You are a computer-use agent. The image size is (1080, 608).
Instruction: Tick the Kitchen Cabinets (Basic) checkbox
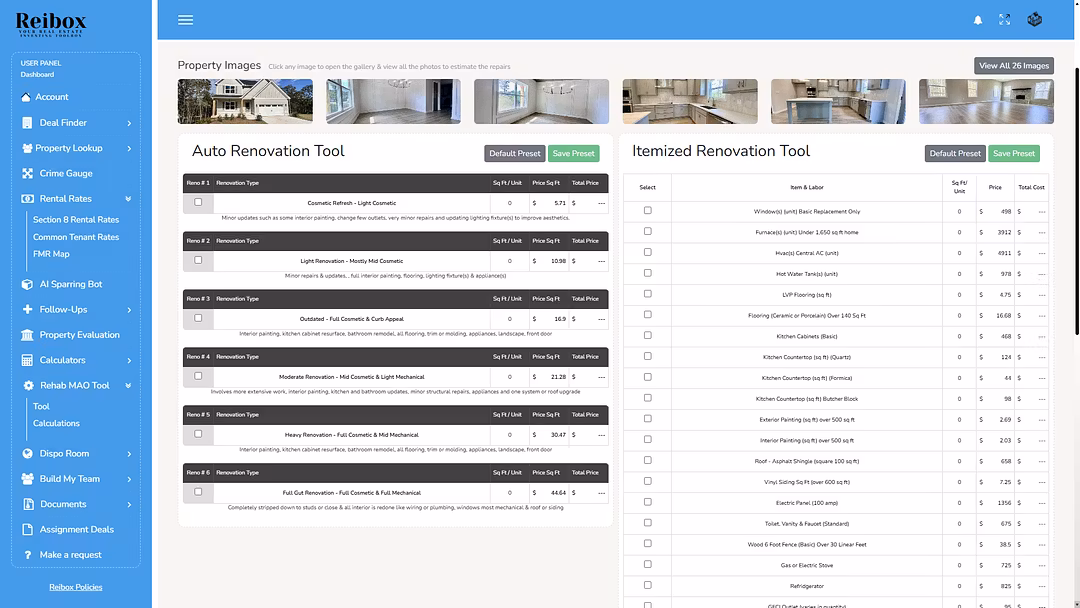tap(647, 336)
